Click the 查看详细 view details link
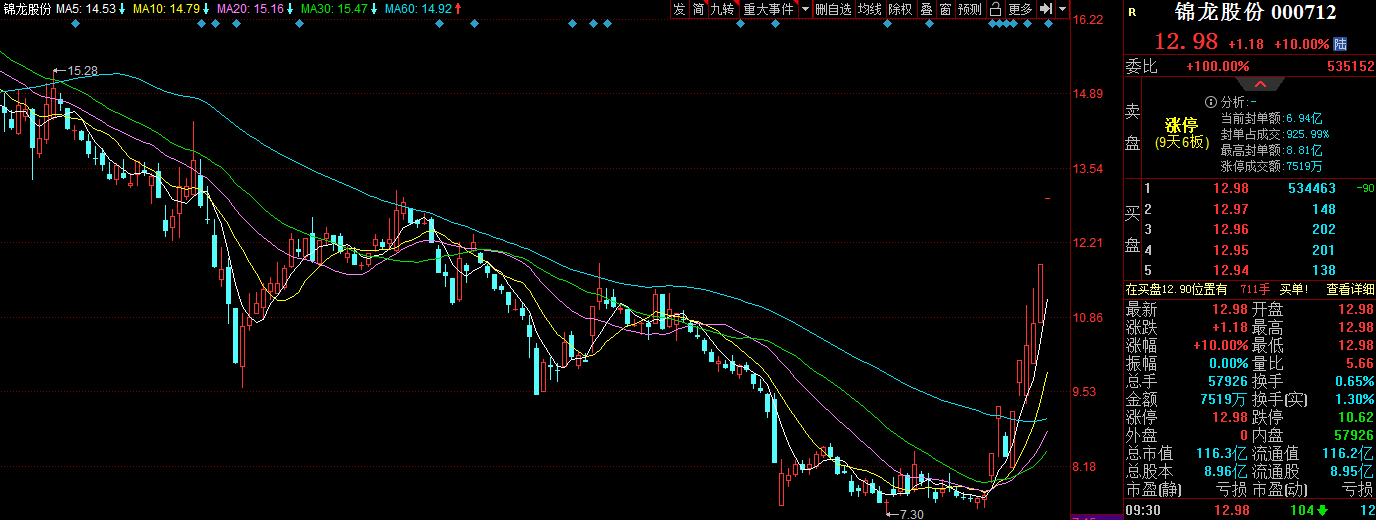 tap(1350, 289)
